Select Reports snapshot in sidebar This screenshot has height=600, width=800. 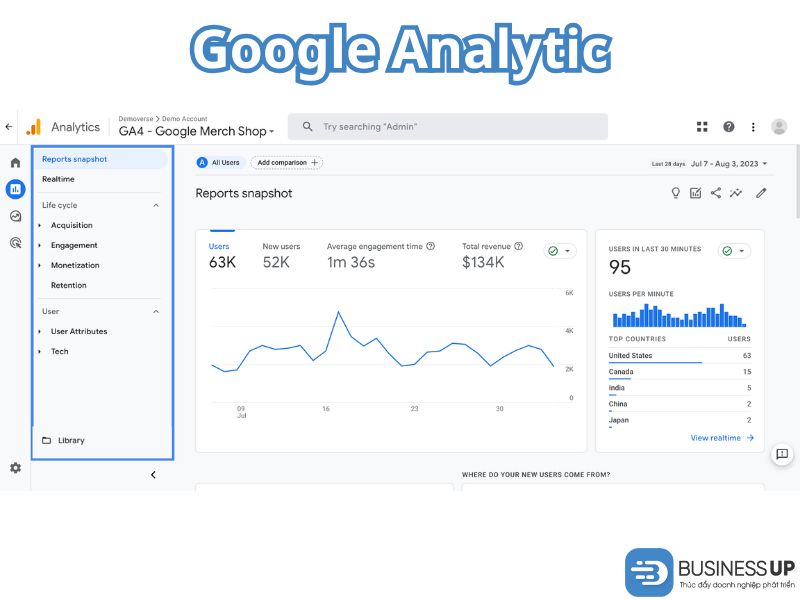point(101,159)
